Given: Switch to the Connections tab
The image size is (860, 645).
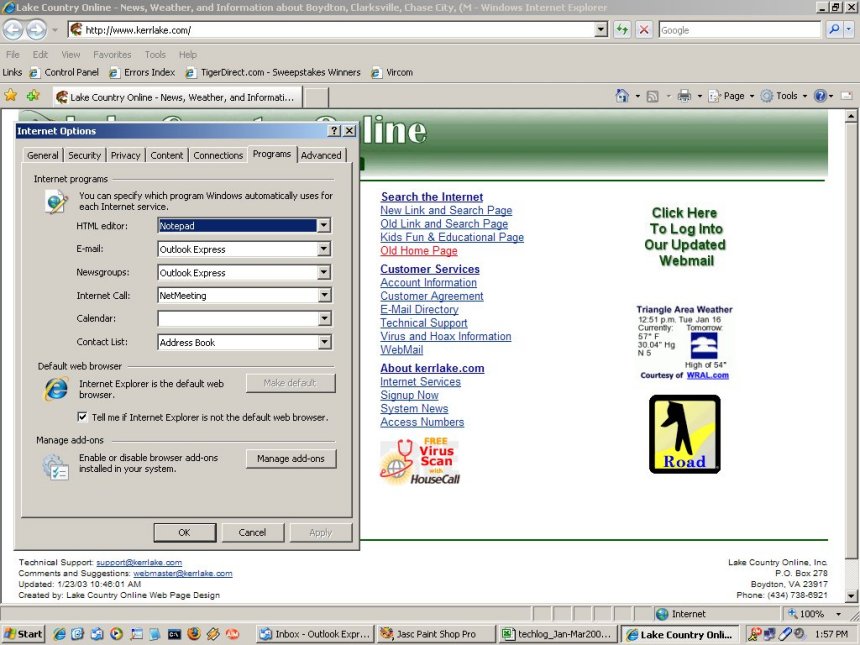Looking at the screenshot, I should (218, 155).
